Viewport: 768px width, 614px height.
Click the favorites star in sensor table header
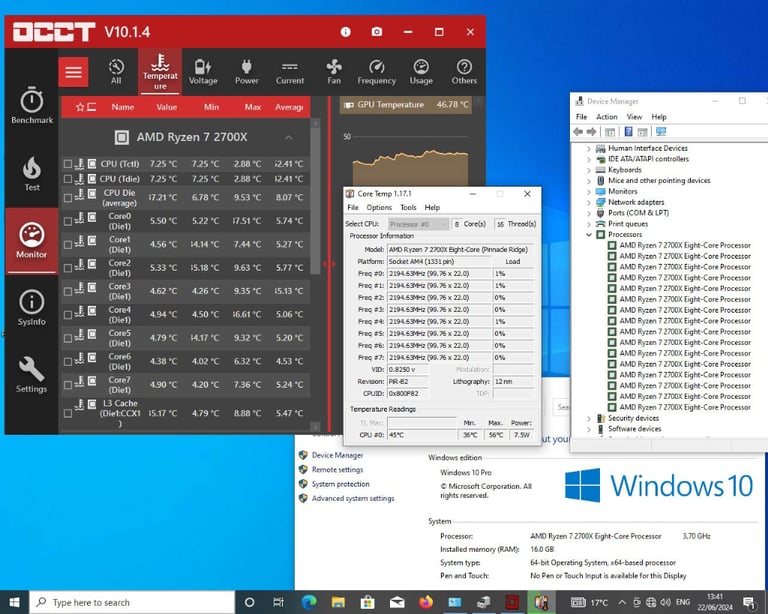(80, 107)
